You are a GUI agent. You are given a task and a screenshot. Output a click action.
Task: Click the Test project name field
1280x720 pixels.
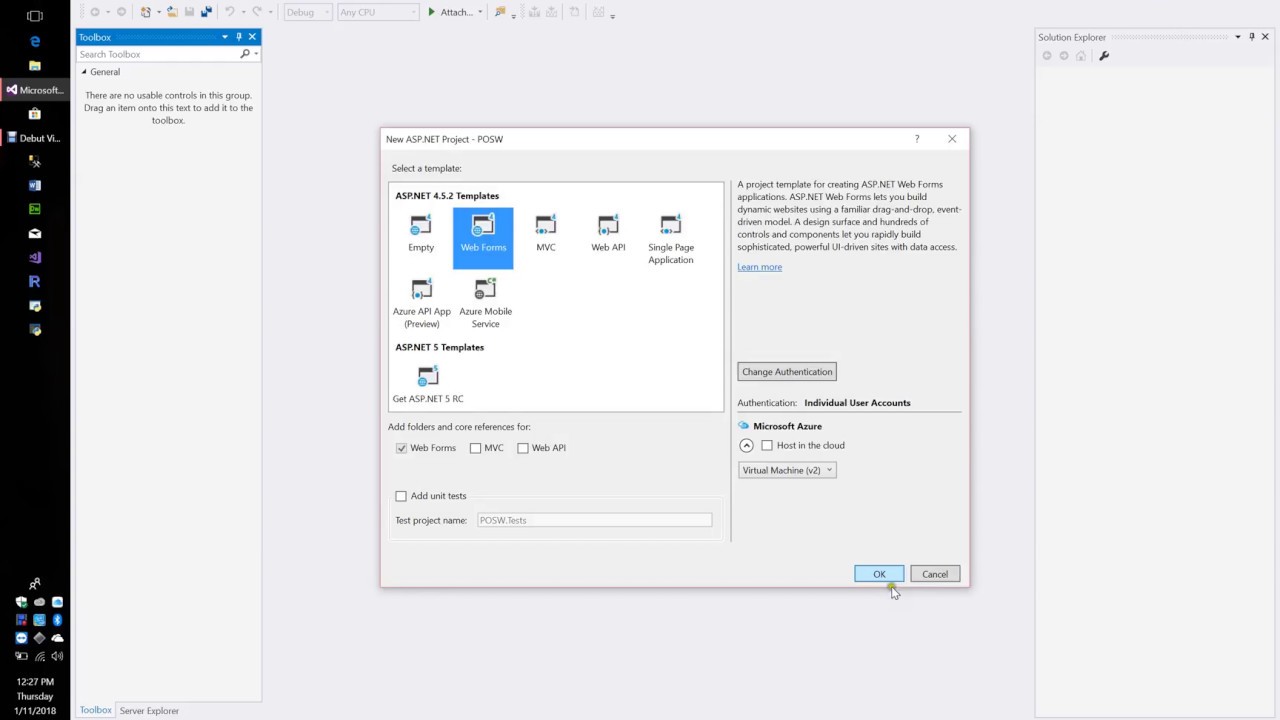pos(594,520)
